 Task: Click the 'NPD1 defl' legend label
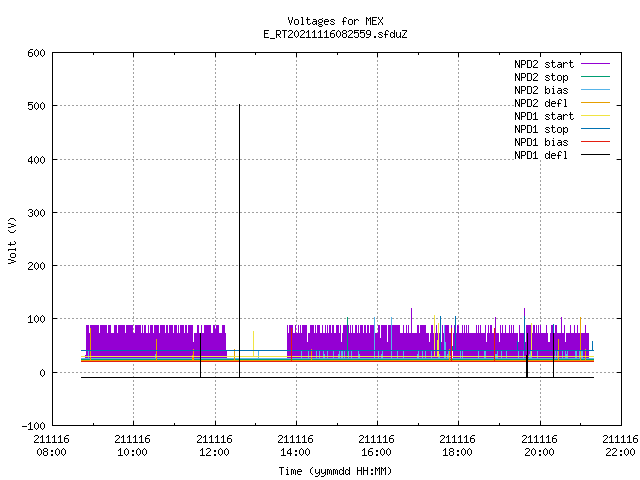coord(541,155)
